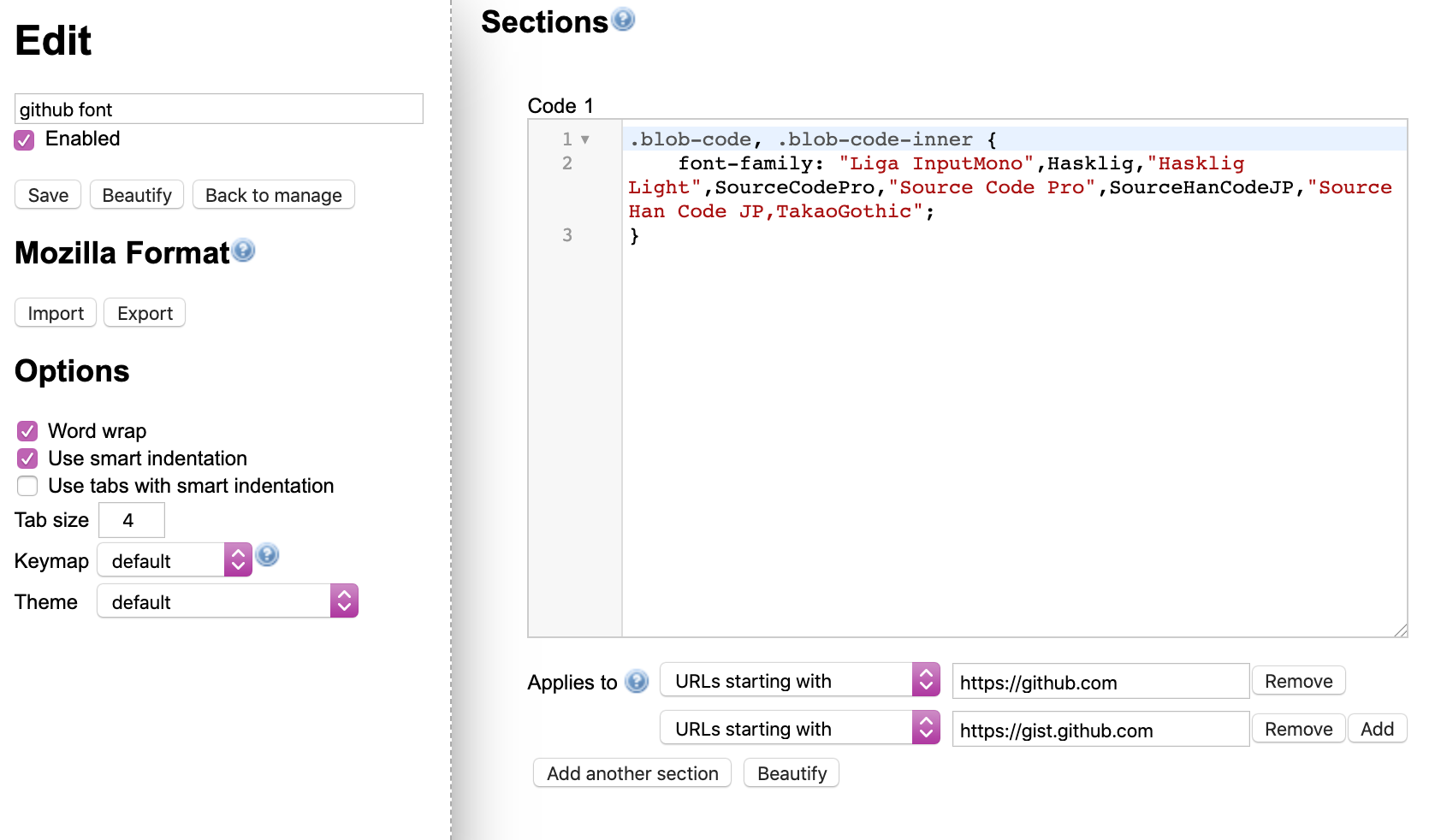The width and height of the screenshot is (1429, 840).
Task: Remove the https://gist.github.com rule
Action: click(x=1299, y=729)
